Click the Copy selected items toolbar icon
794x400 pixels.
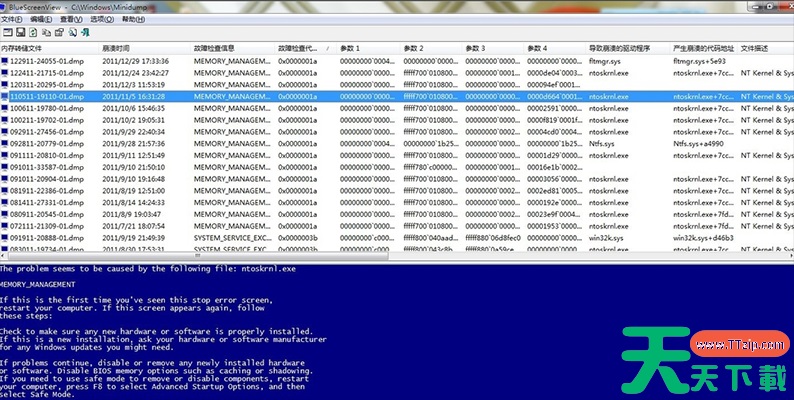click(x=46, y=32)
